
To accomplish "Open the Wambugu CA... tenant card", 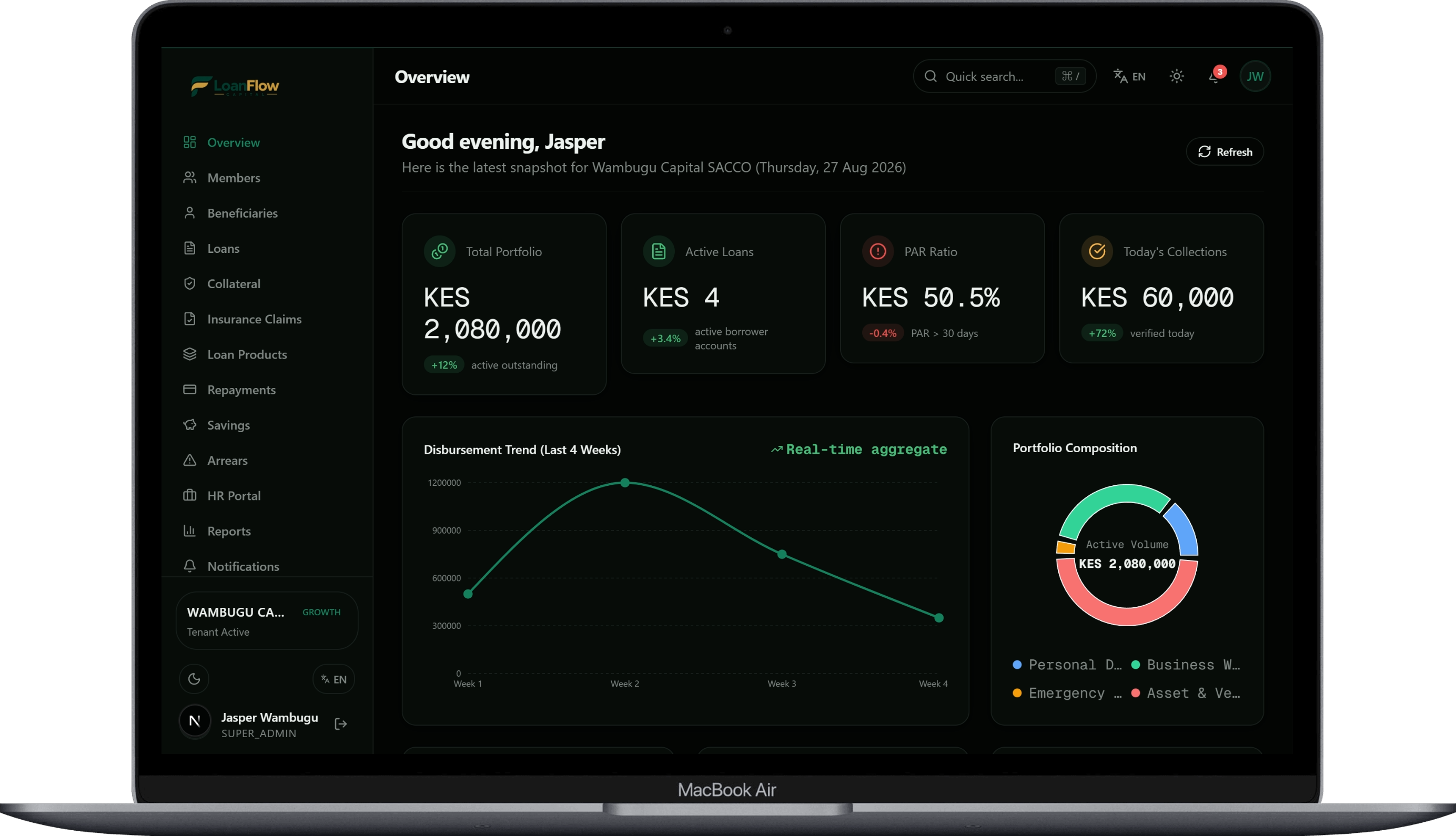I will (267, 620).
